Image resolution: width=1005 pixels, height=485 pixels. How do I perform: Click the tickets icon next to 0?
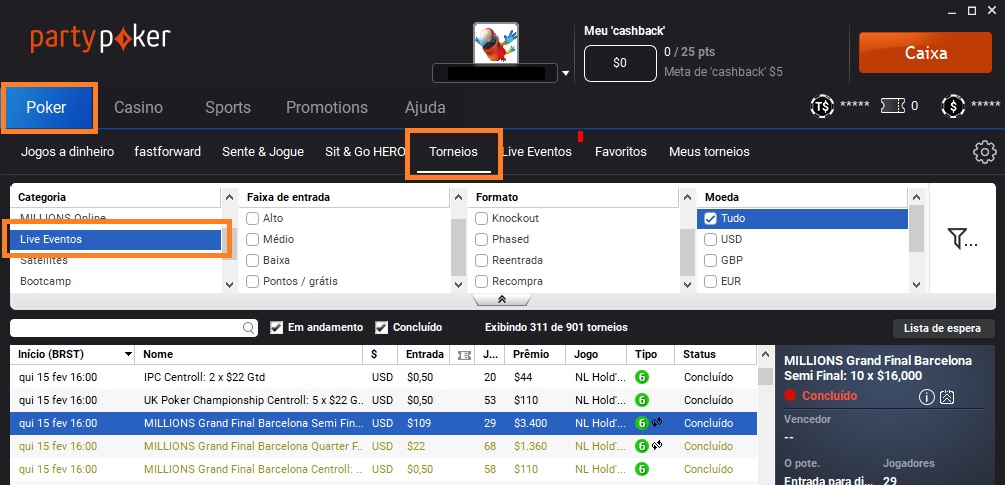[x=893, y=106]
